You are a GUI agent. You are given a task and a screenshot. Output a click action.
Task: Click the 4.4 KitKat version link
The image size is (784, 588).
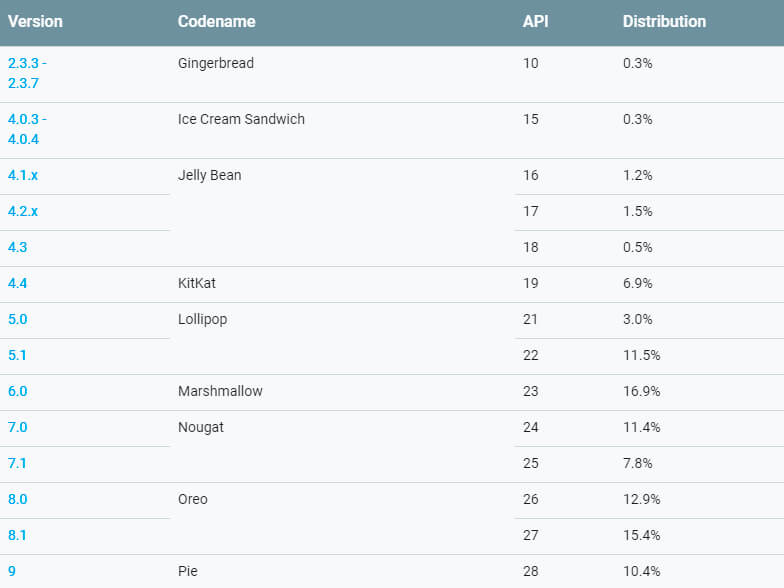pos(18,283)
